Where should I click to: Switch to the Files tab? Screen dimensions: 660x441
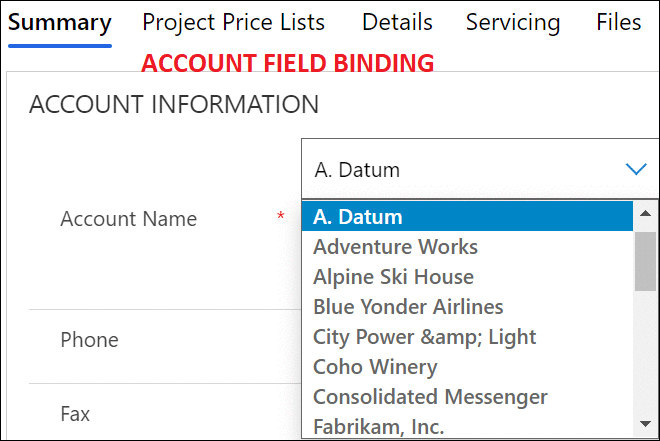619,23
